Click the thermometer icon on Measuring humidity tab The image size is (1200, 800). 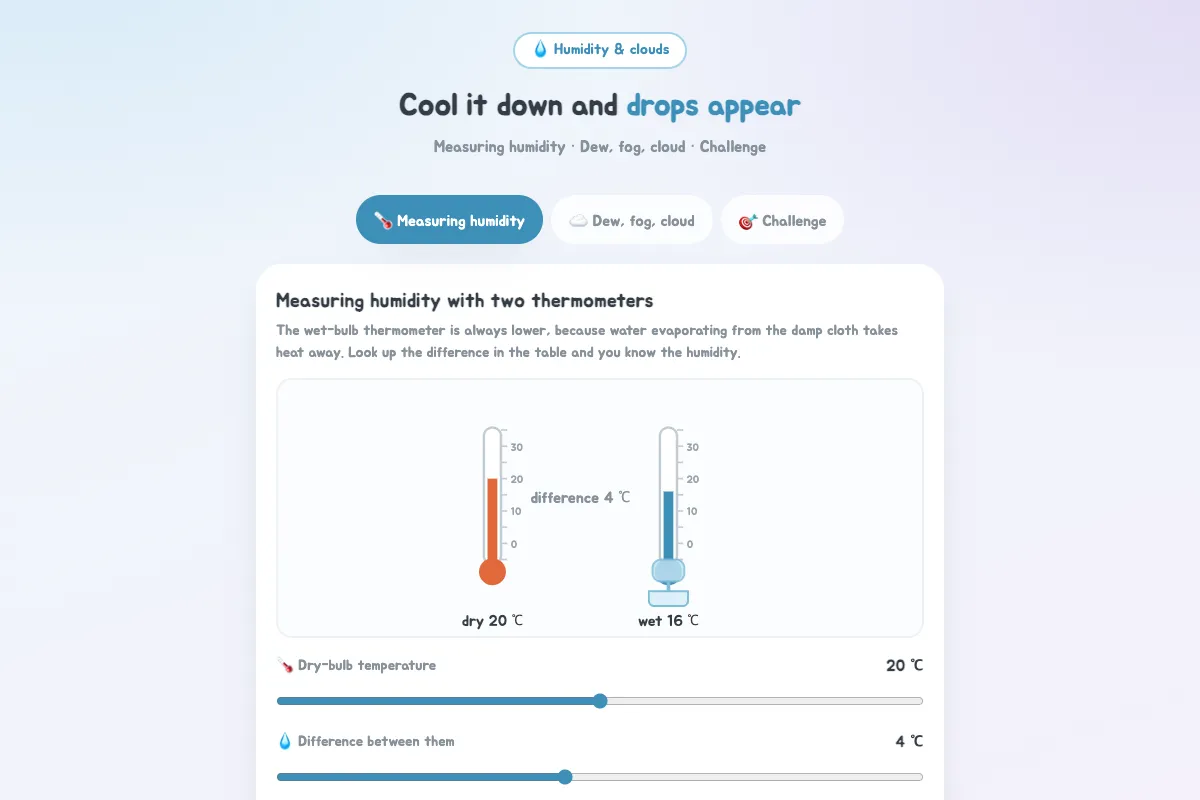[383, 221]
